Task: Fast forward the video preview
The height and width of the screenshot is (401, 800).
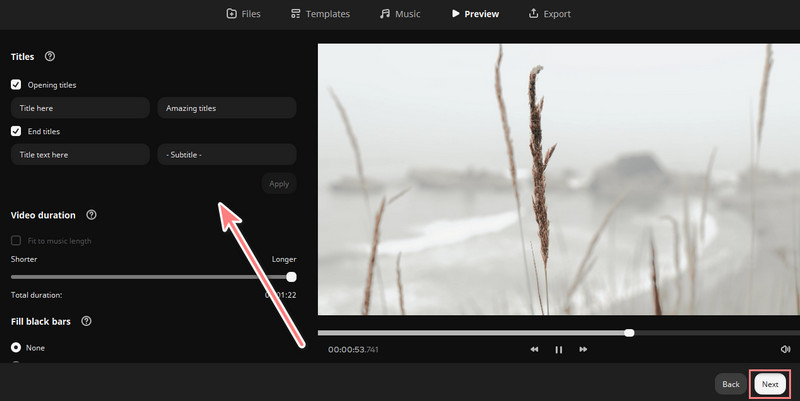Action: pyautogui.click(x=583, y=349)
